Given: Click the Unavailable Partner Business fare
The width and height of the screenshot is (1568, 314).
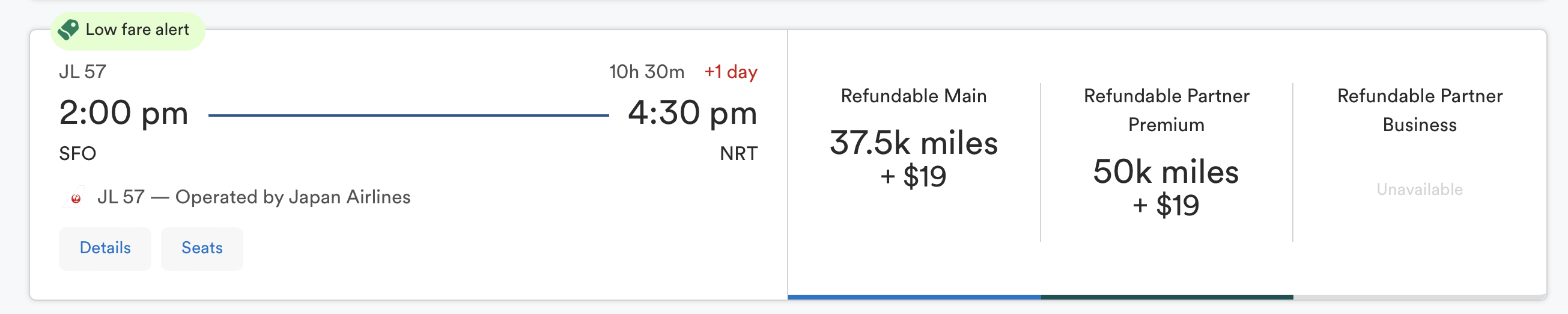Looking at the screenshot, I should 1420,189.
